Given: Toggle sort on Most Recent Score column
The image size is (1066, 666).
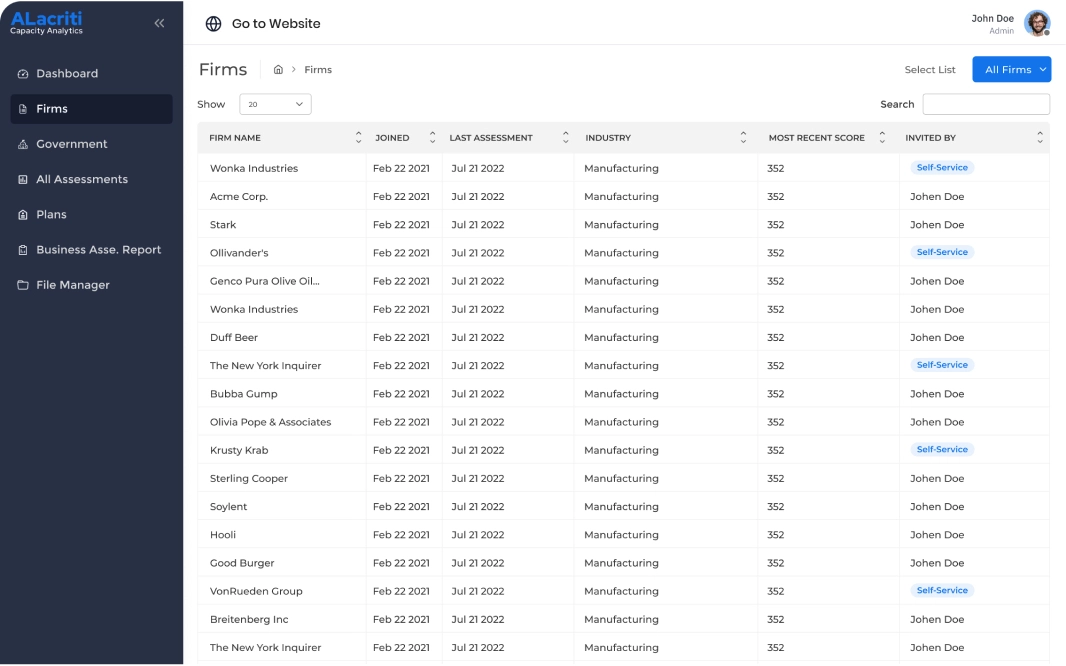Looking at the screenshot, I should (x=881, y=138).
